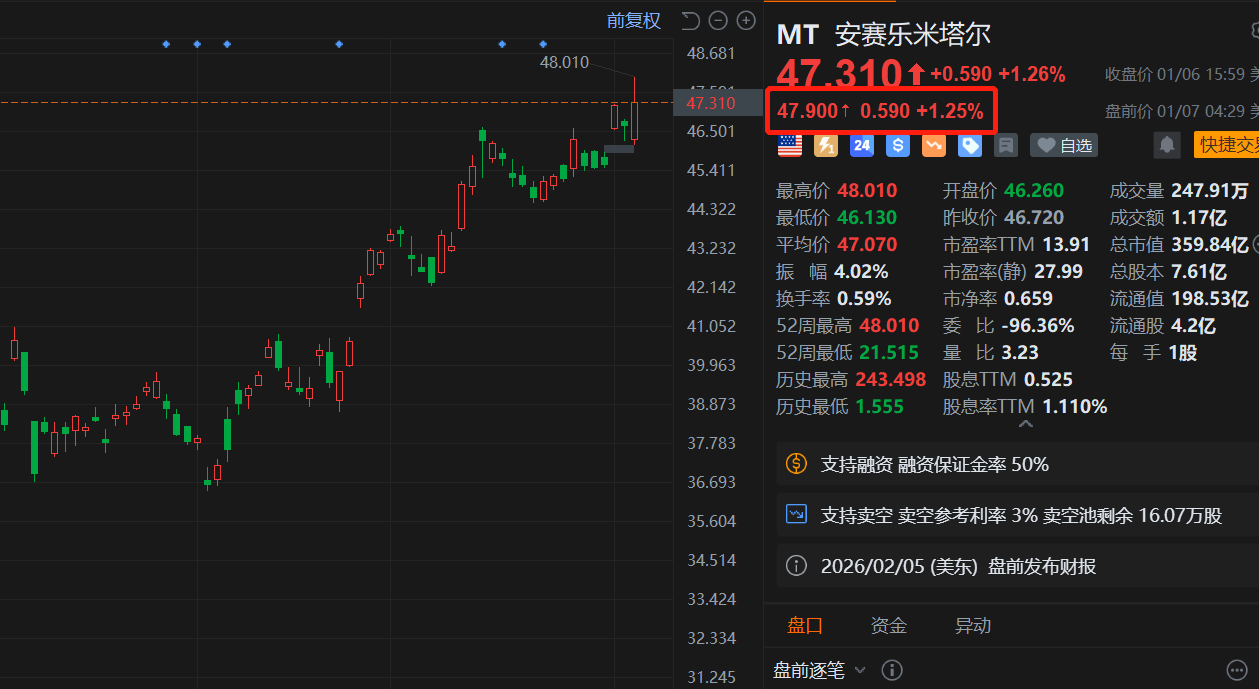1259x689 pixels.
Task: Click the orange 快捷交易 button
Action: (x=1226, y=145)
